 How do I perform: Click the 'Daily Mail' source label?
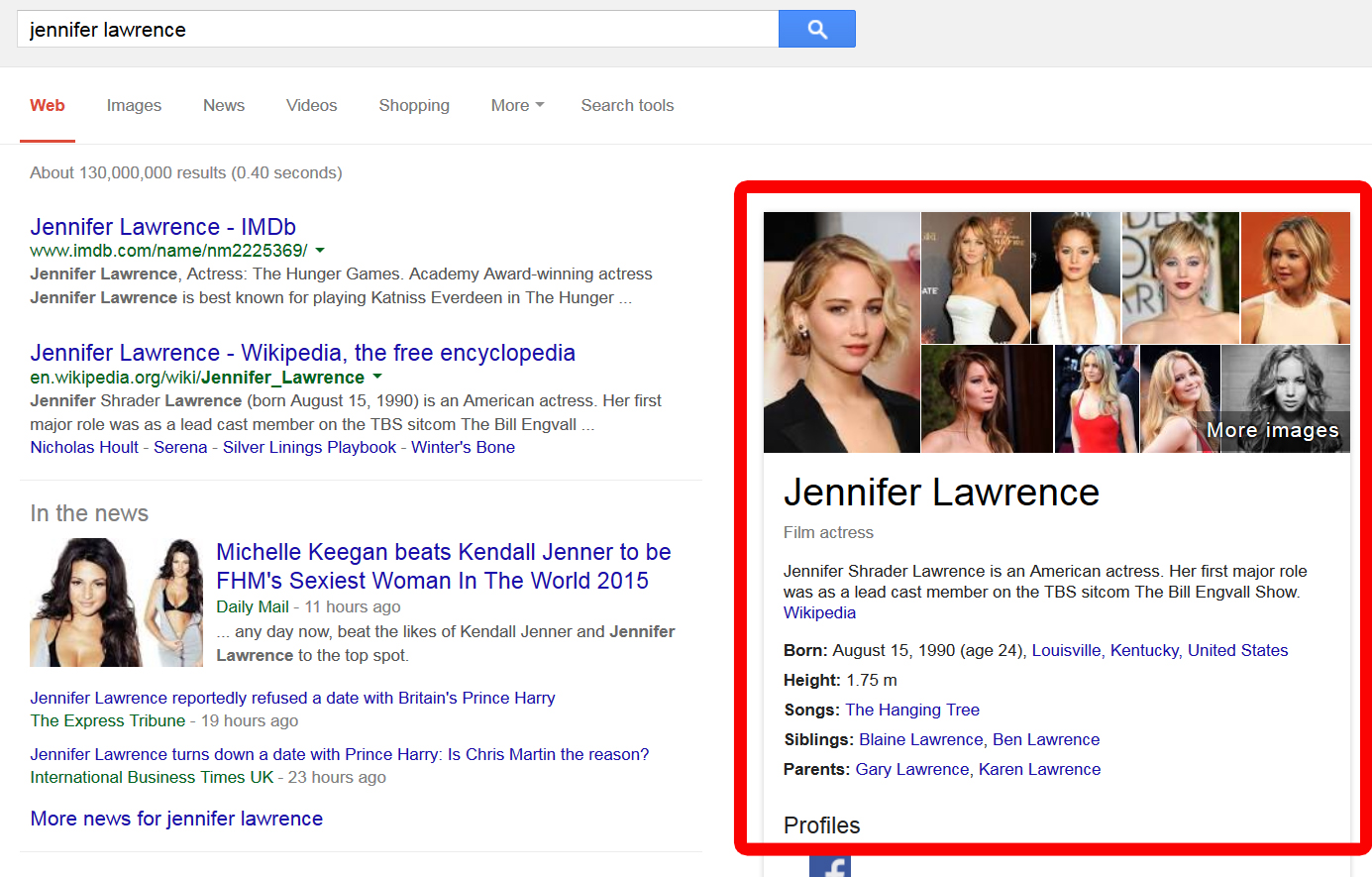coord(253,606)
